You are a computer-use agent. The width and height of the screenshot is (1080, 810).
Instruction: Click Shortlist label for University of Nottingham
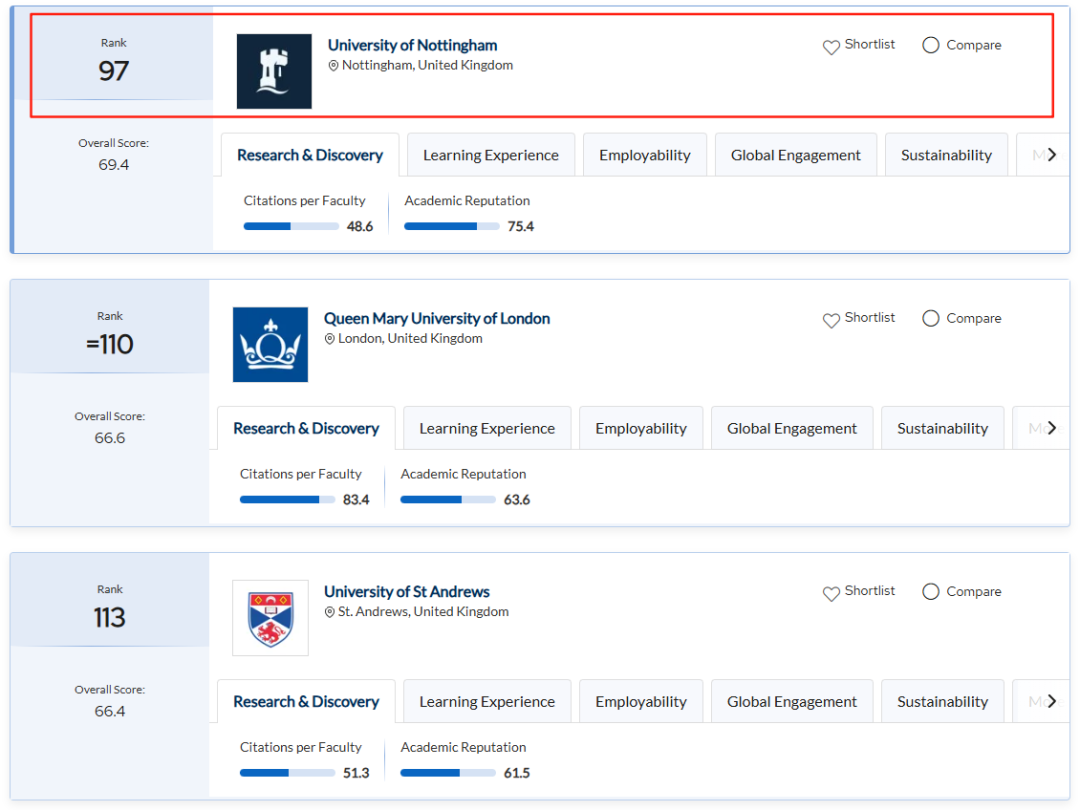click(x=870, y=44)
